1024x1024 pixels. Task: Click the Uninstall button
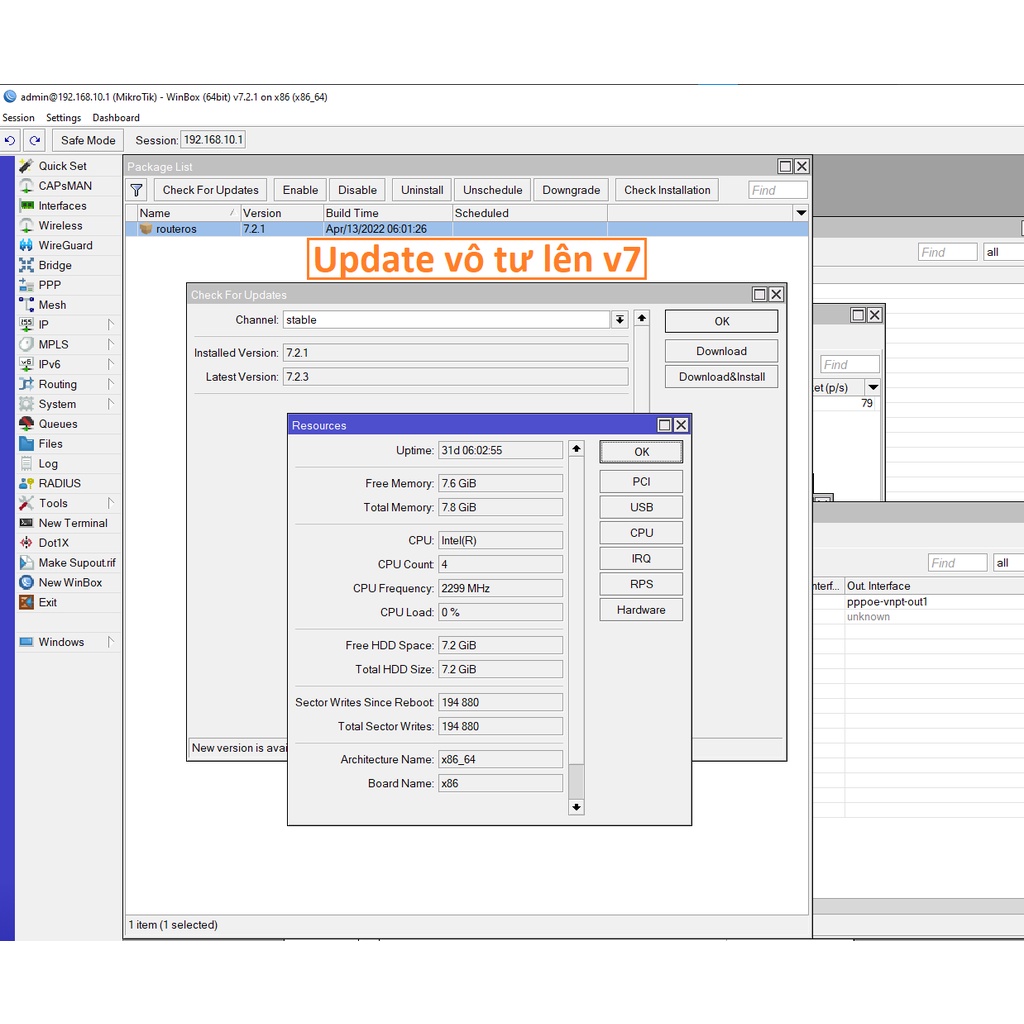point(422,190)
